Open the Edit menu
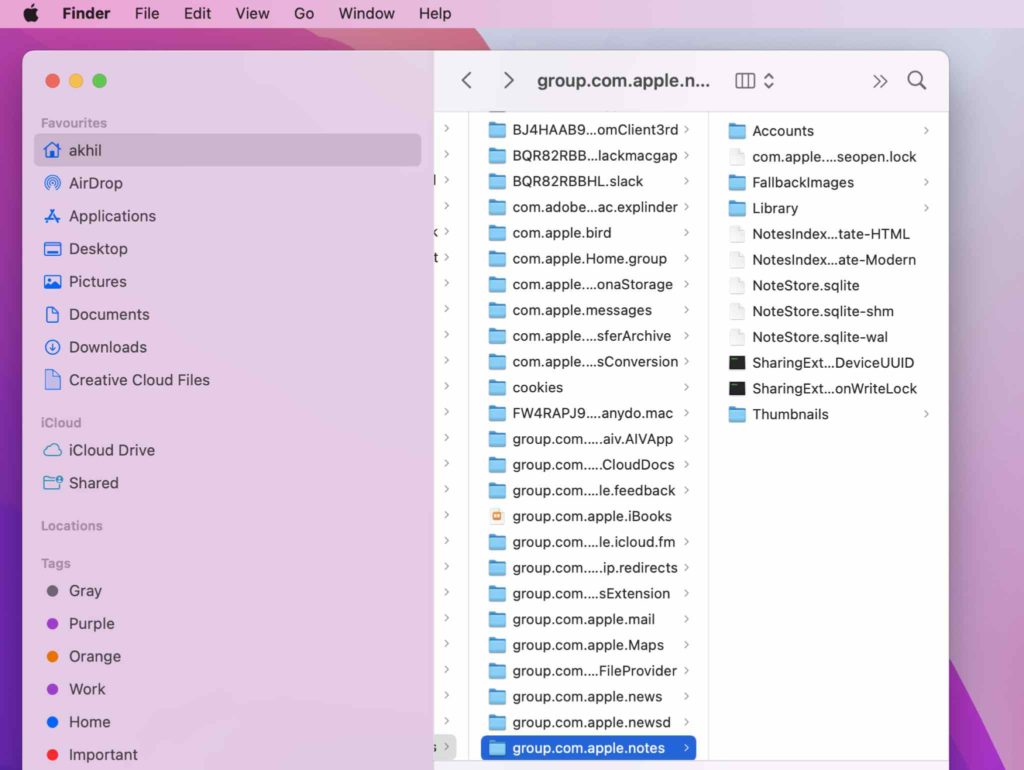 pos(197,13)
